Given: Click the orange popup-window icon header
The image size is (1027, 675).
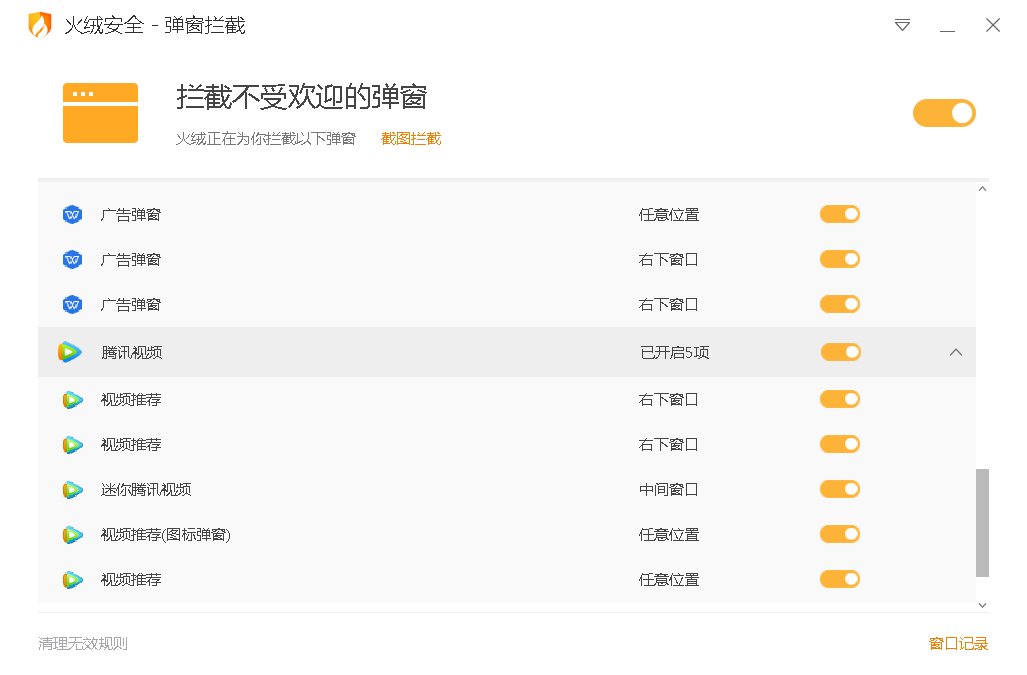Looking at the screenshot, I should (100, 112).
